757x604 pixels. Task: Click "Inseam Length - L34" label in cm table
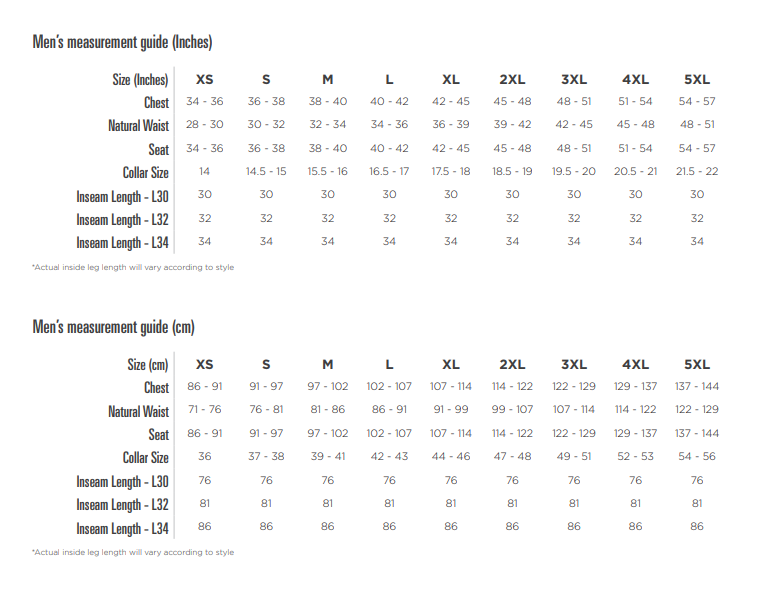[x=123, y=528]
